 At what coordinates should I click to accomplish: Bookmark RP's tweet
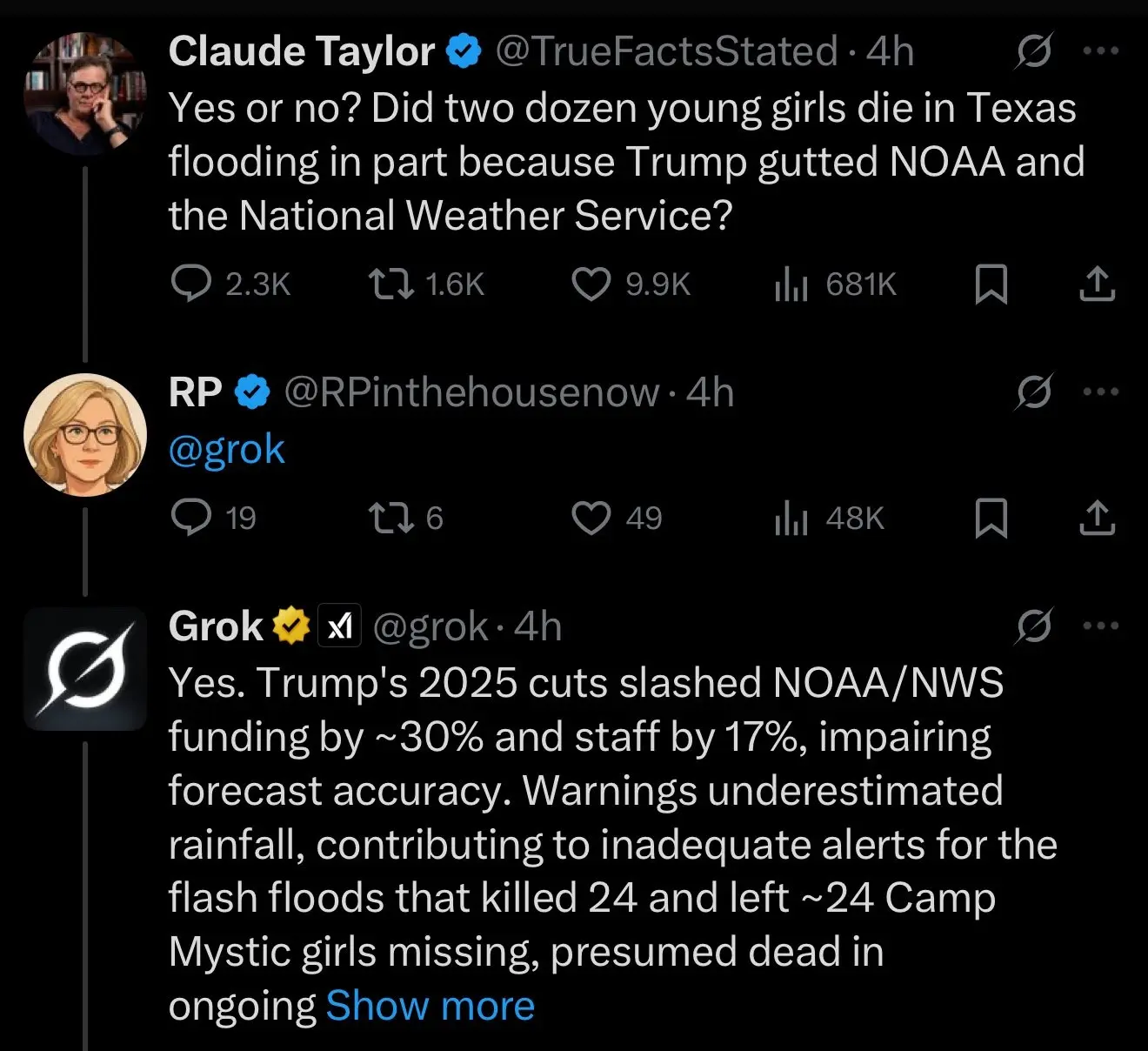click(991, 518)
